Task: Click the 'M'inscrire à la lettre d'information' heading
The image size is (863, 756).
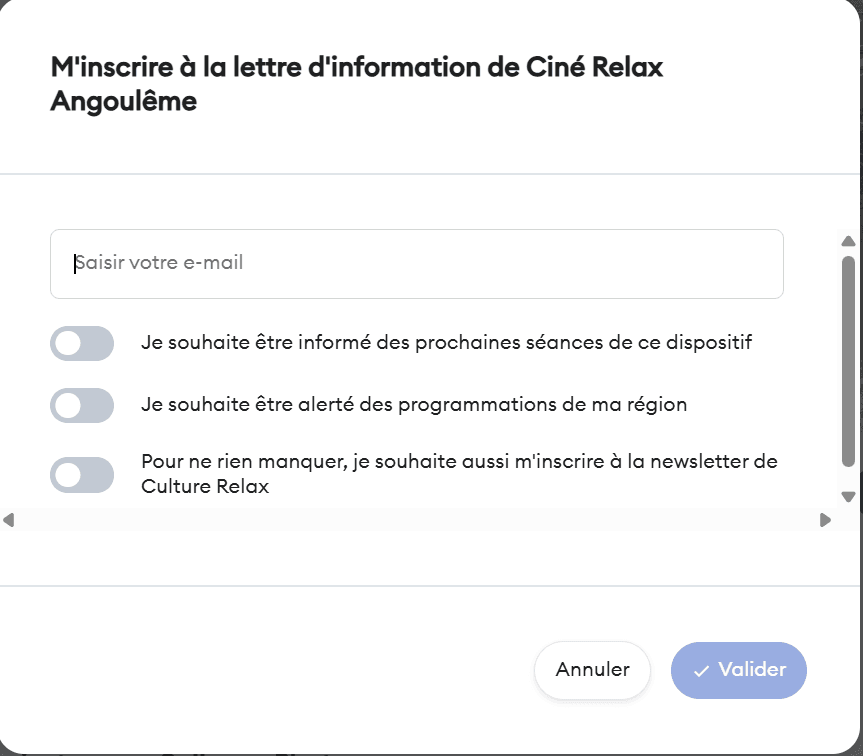Action: [356, 67]
